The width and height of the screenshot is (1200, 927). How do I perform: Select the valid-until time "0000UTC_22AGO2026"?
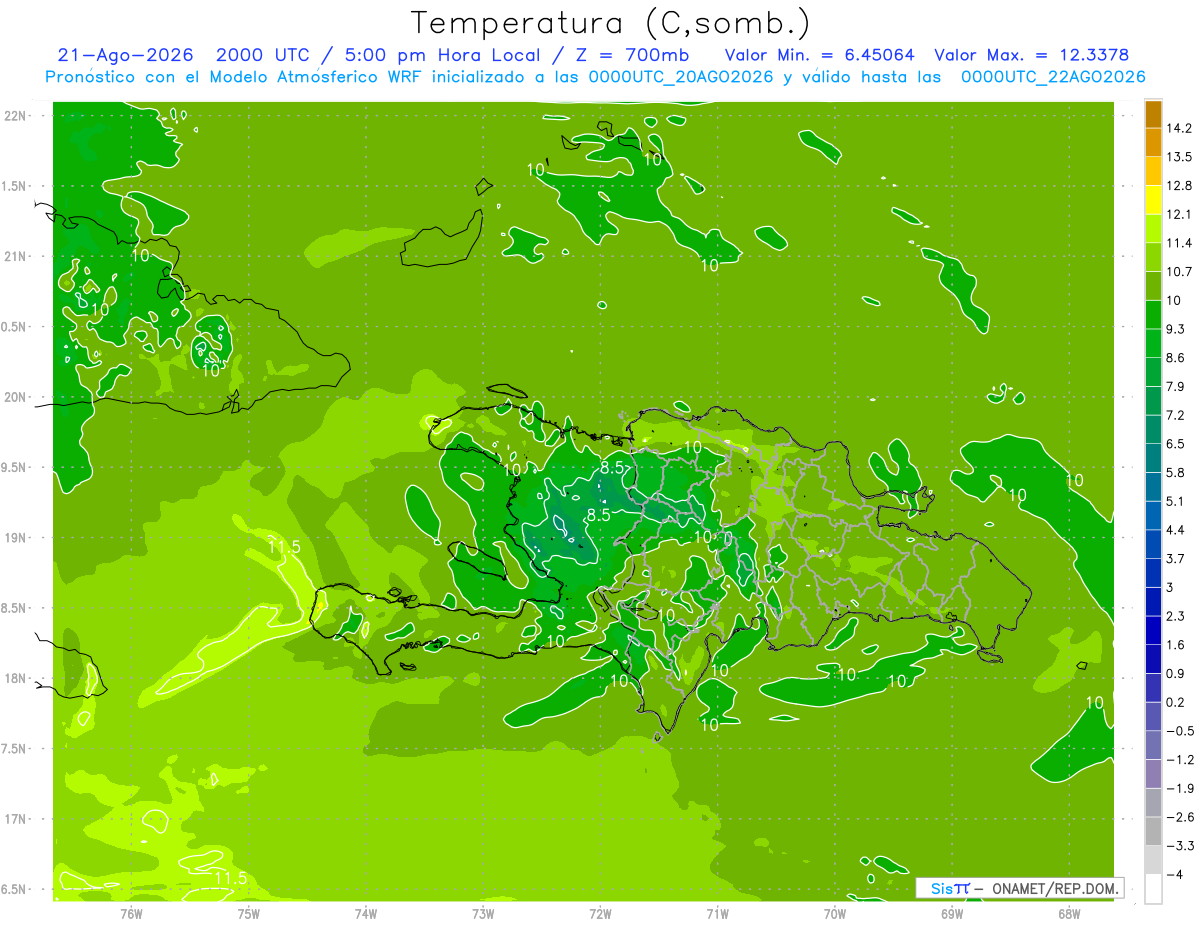pos(1053,77)
